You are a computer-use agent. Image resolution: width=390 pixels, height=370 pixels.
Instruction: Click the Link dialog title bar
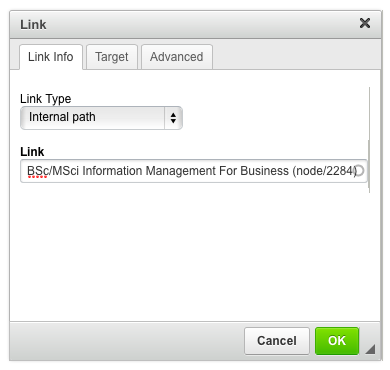tap(187, 25)
